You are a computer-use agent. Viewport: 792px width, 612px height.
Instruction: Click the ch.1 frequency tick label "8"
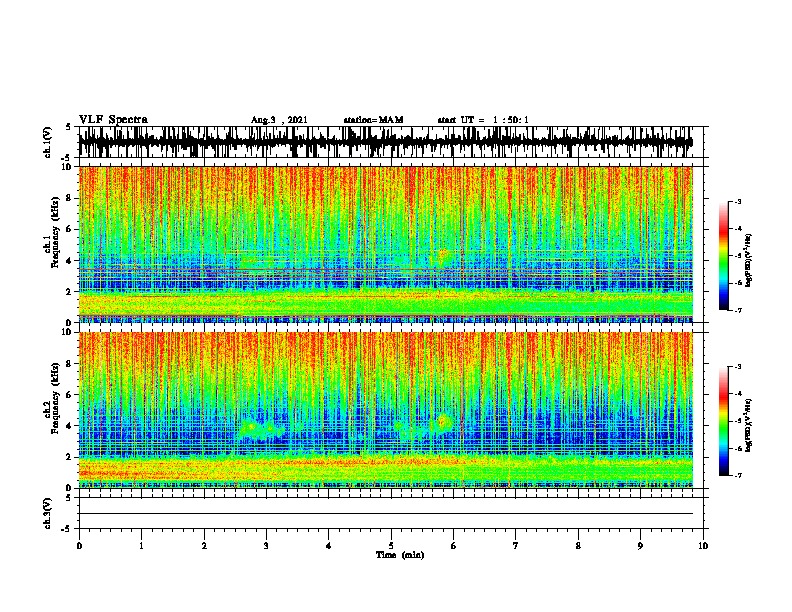[x=69, y=198]
